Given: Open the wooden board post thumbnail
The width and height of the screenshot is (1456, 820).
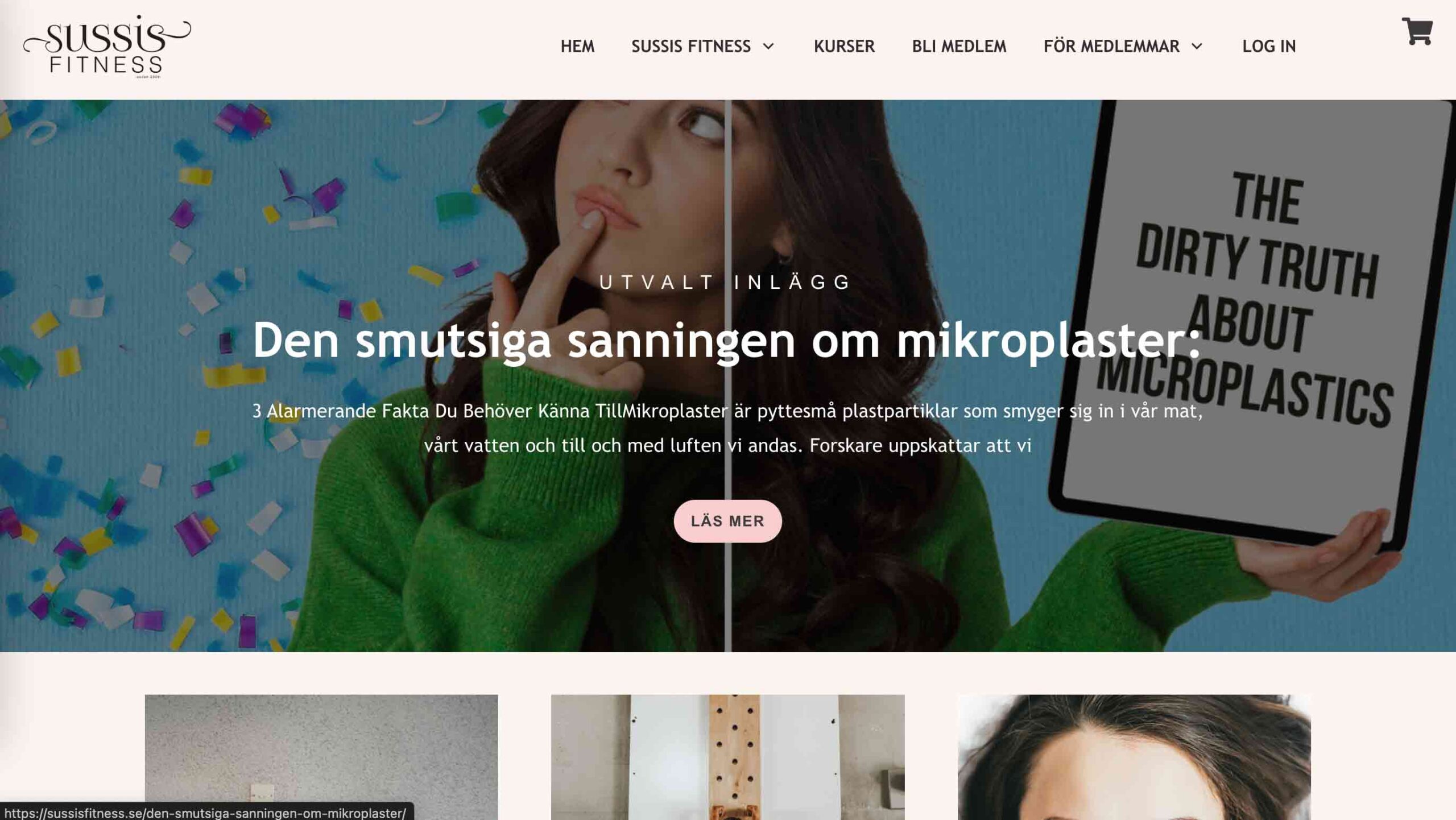Looking at the screenshot, I should 727,757.
